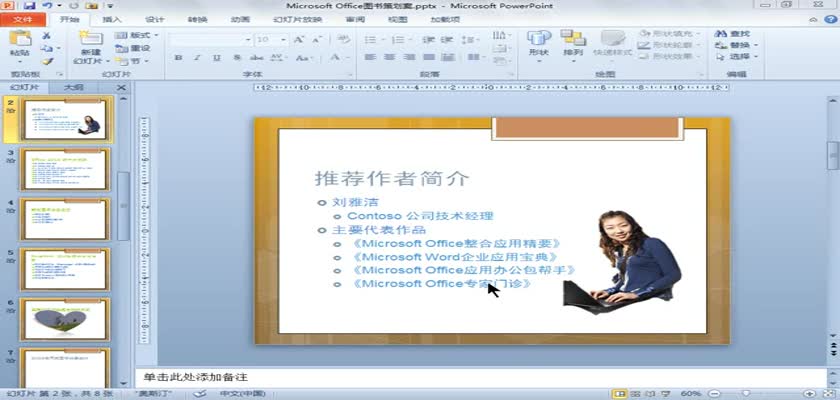840x400 pixels.
Task: Switch to Animations (动画) tab
Action: (x=241, y=20)
